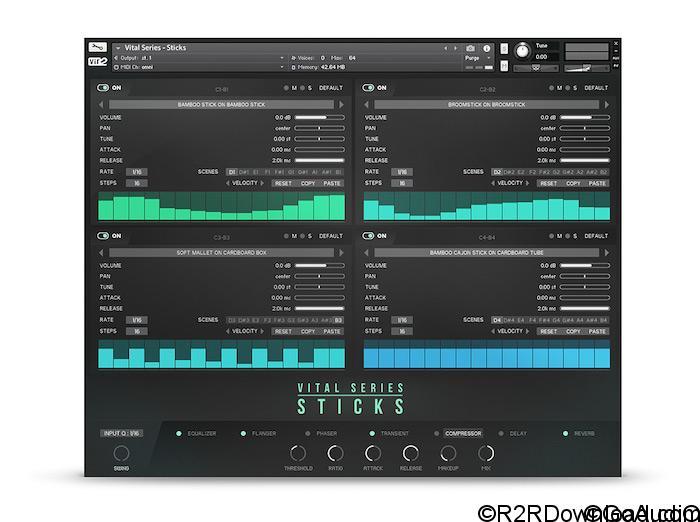Open the Delay effect tab
700x522 pixels.
(518, 434)
